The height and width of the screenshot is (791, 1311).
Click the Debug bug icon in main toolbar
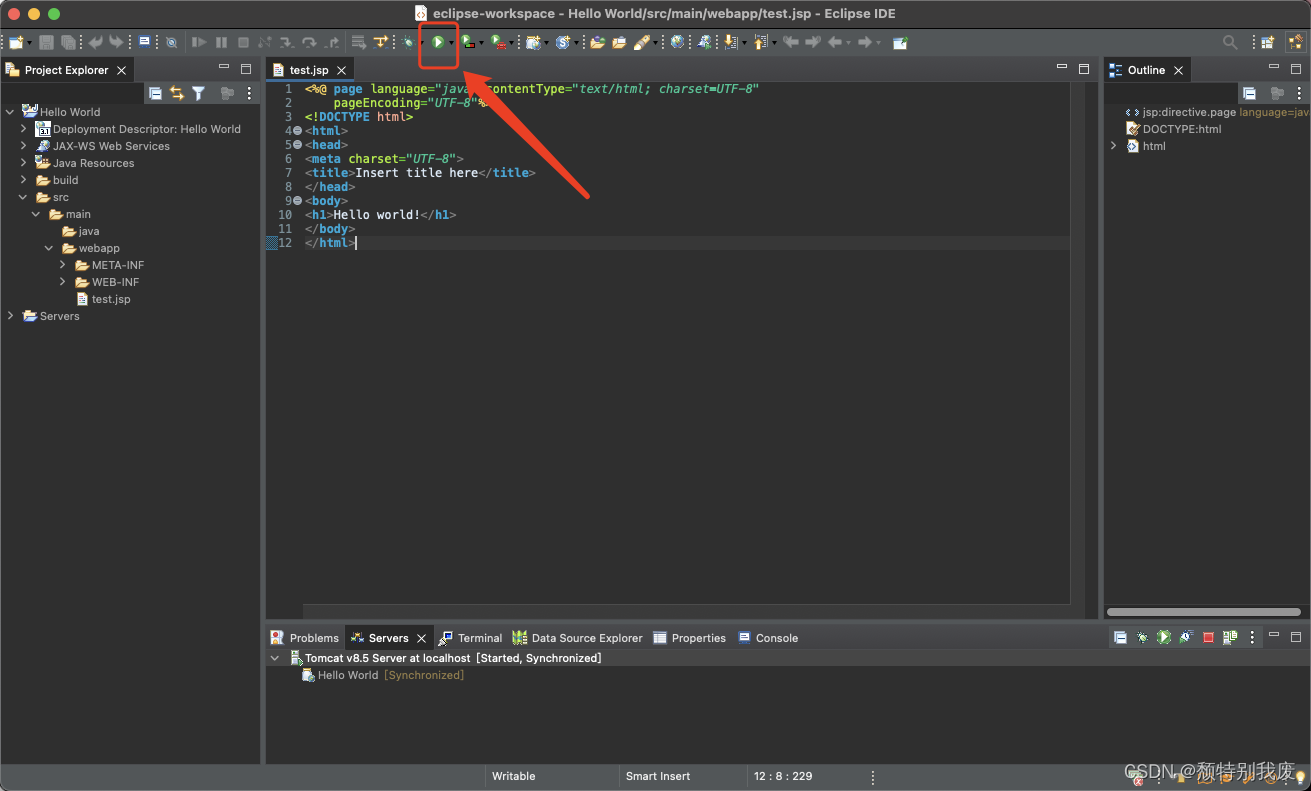408,42
